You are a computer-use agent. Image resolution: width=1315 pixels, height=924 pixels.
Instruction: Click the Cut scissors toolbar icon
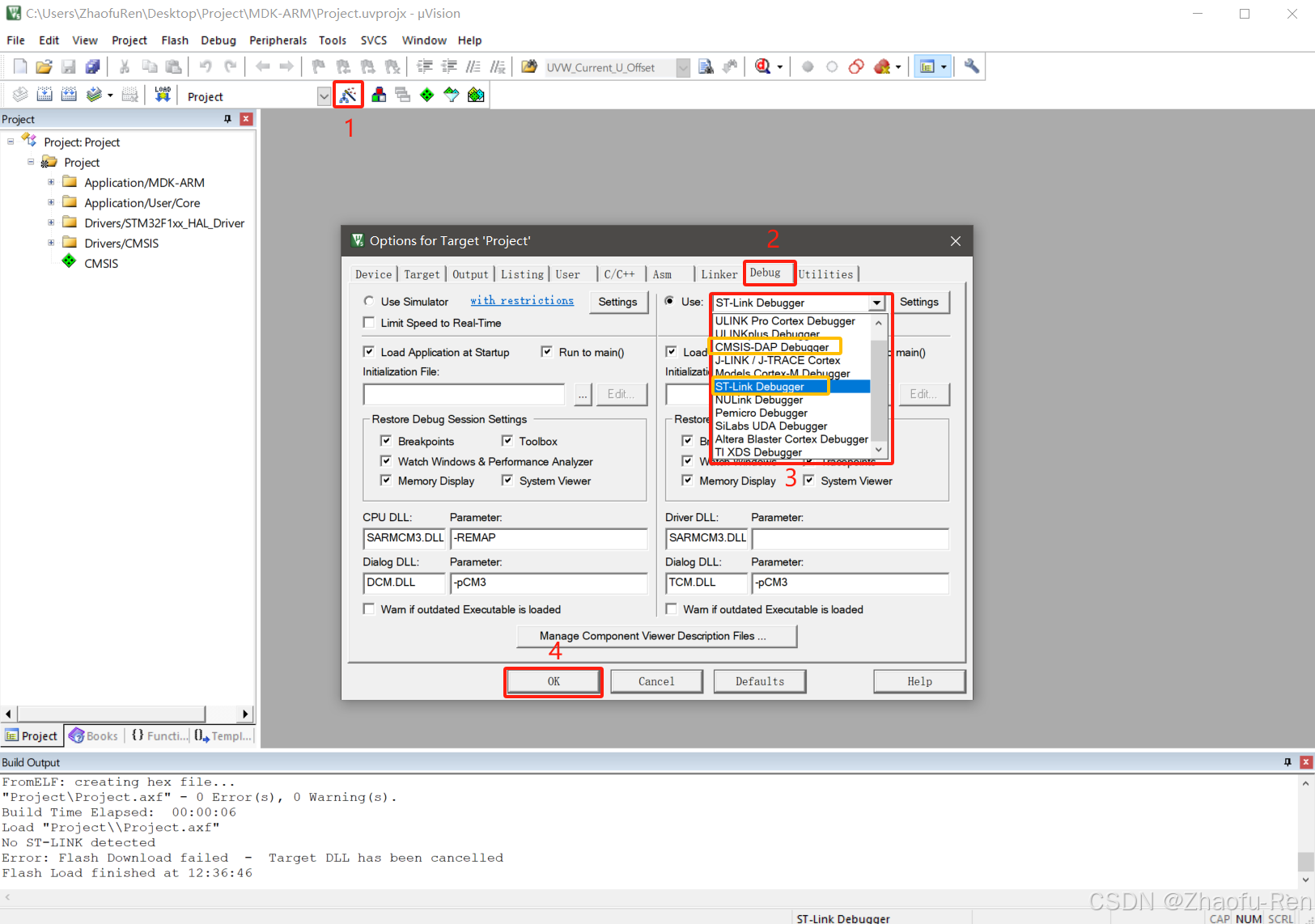coord(125,67)
